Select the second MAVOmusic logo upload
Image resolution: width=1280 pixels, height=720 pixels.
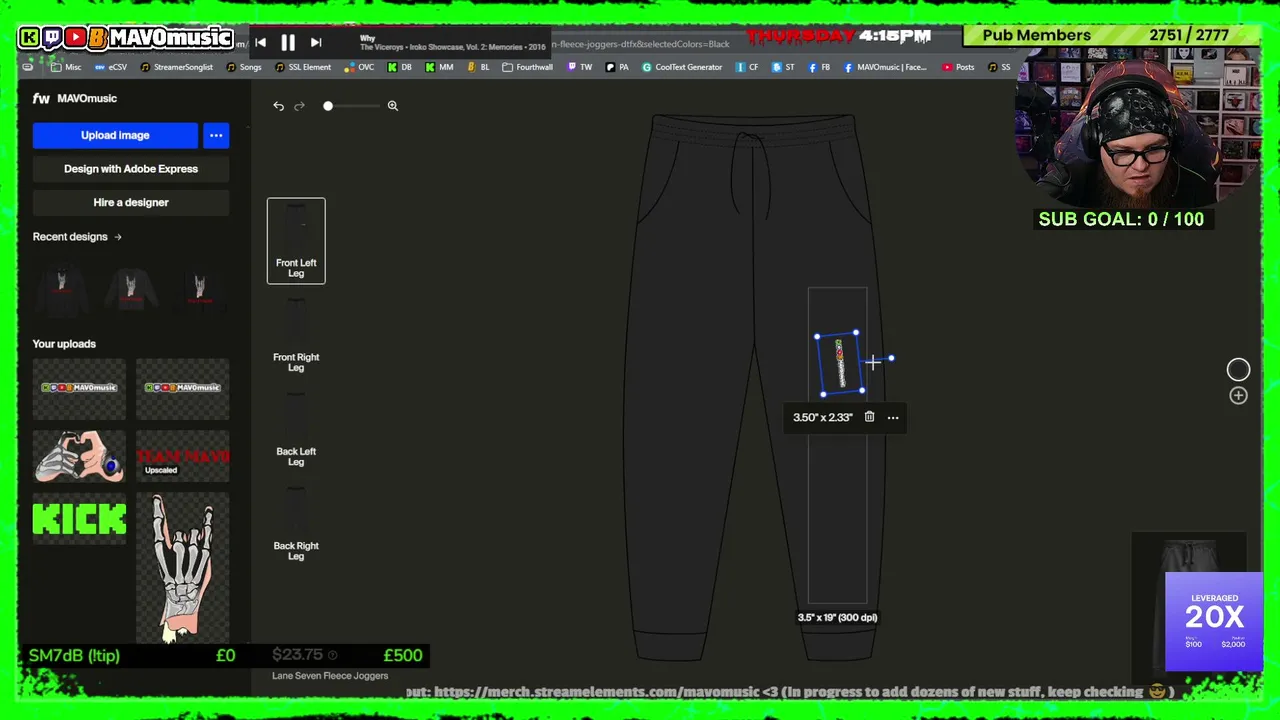[x=182, y=388]
